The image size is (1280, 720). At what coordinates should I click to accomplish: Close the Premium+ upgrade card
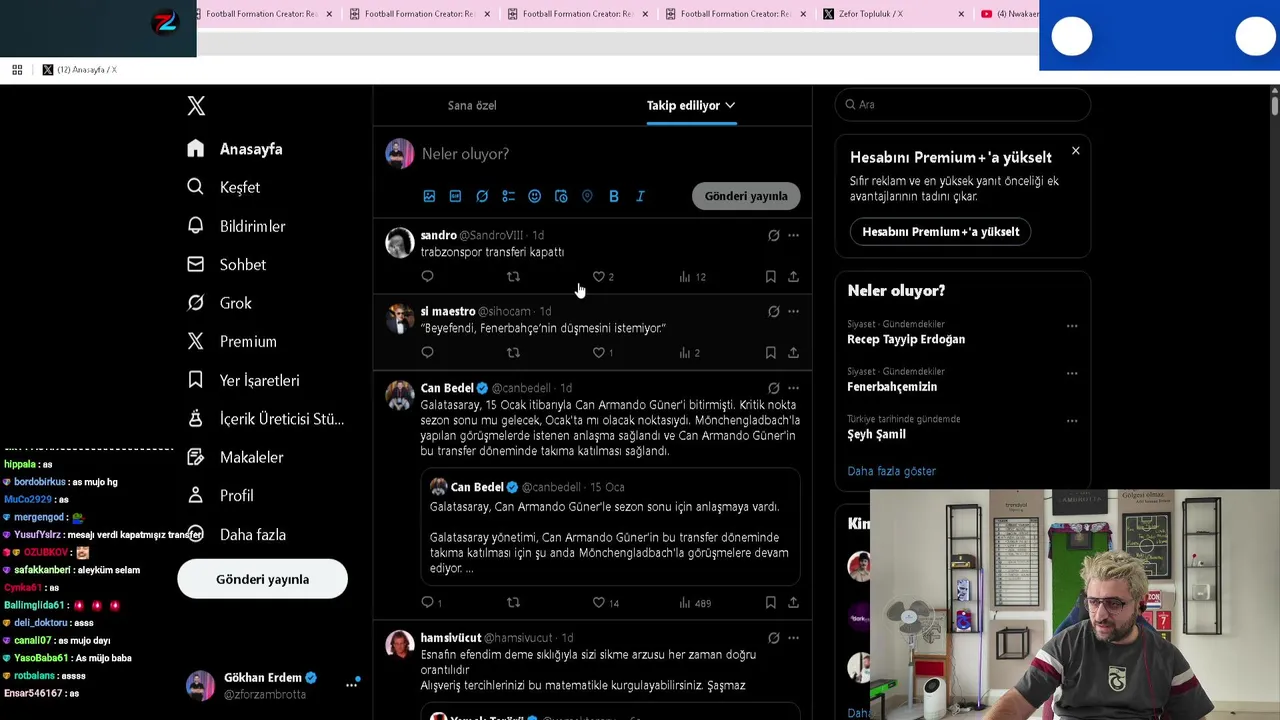coord(1075,151)
